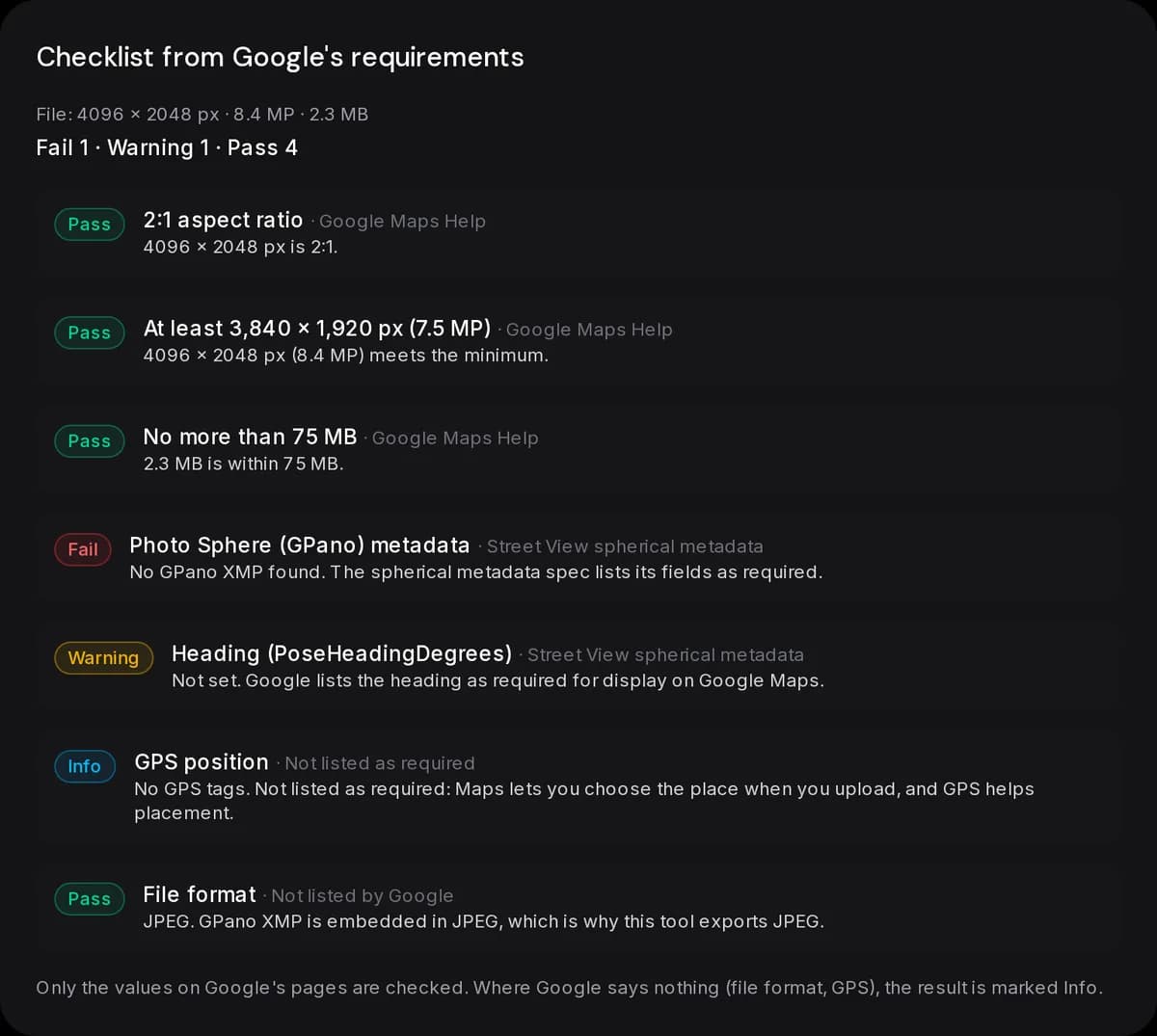Click the blue Info badge
1157x1036 pixels.
[x=85, y=766]
